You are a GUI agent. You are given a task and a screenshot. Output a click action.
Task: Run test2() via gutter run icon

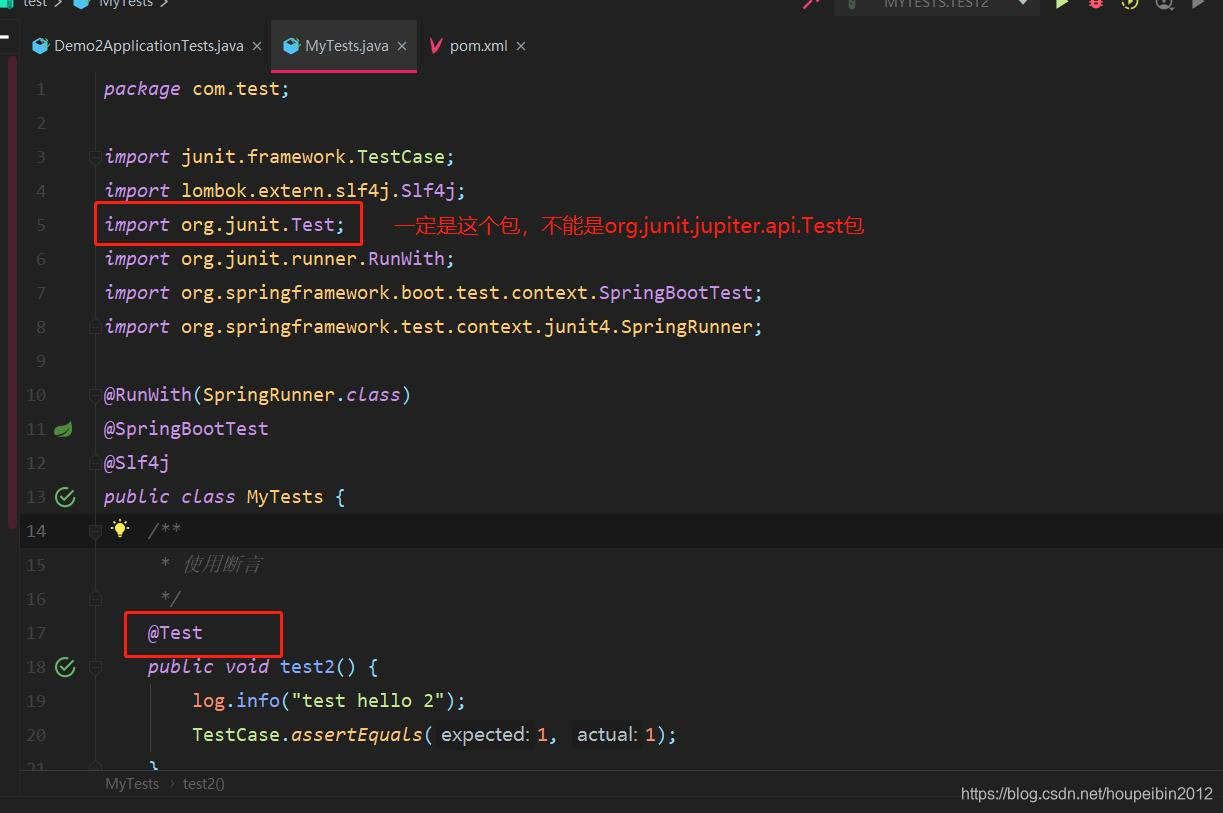pyautogui.click(x=65, y=667)
